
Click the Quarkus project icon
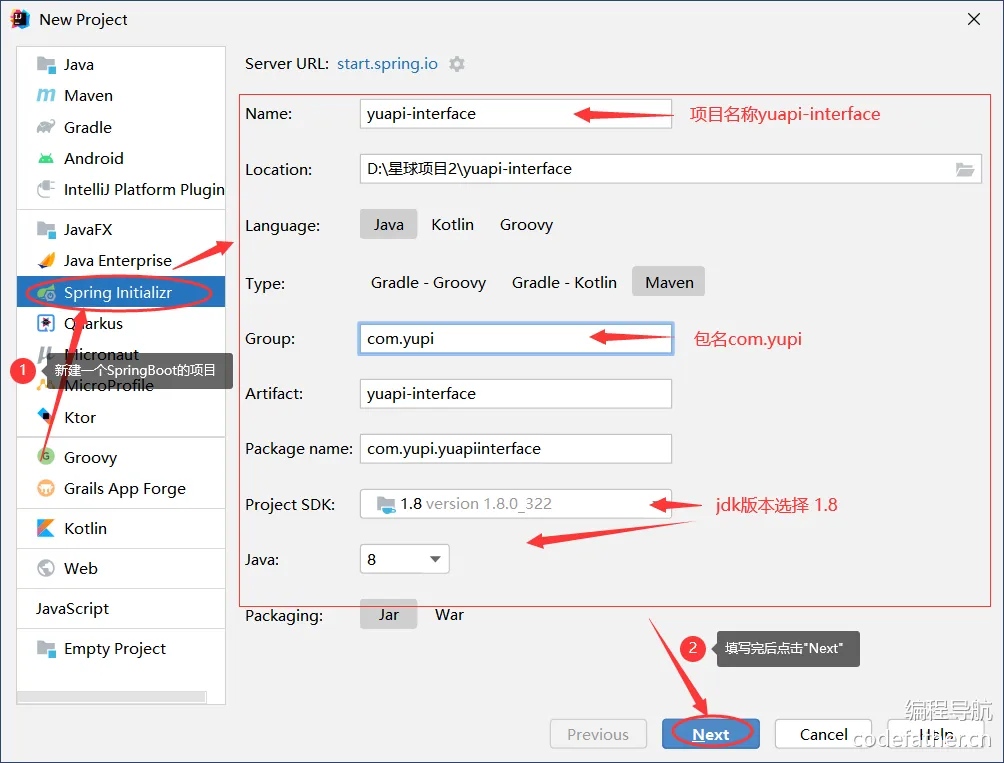pos(46,323)
